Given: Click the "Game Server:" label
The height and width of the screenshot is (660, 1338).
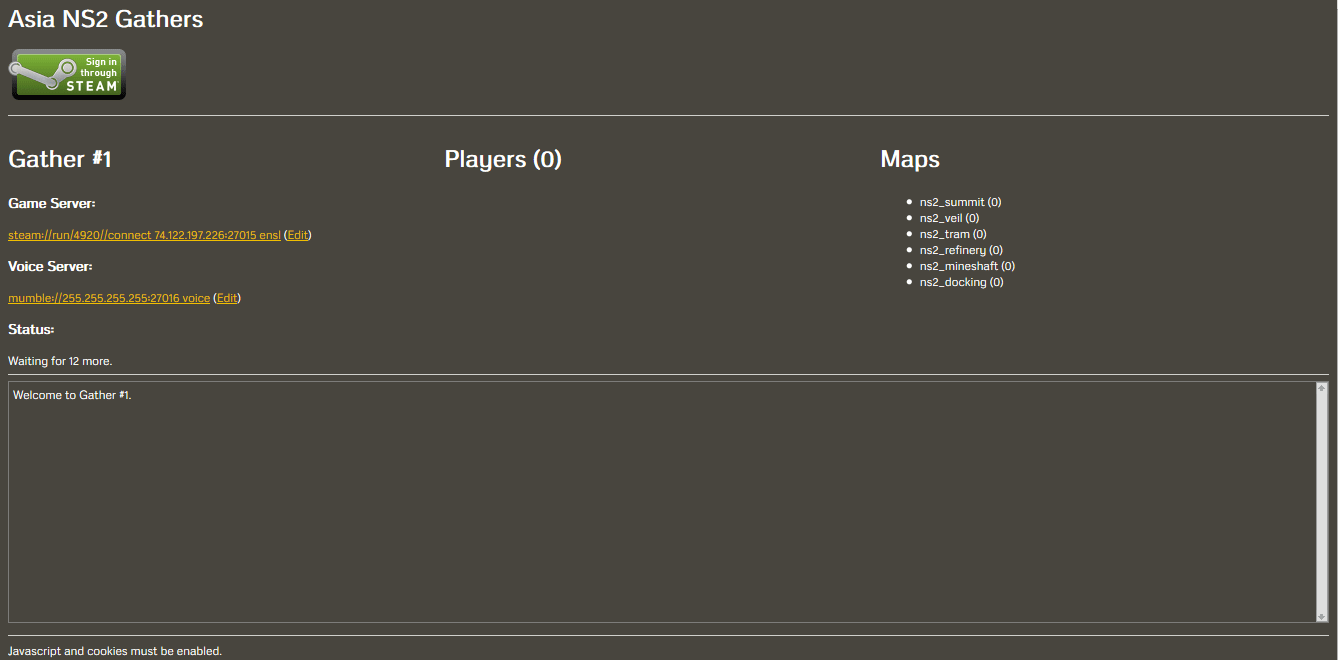Looking at the screenshot, I should pyautogui.click(x=52, y=203).
